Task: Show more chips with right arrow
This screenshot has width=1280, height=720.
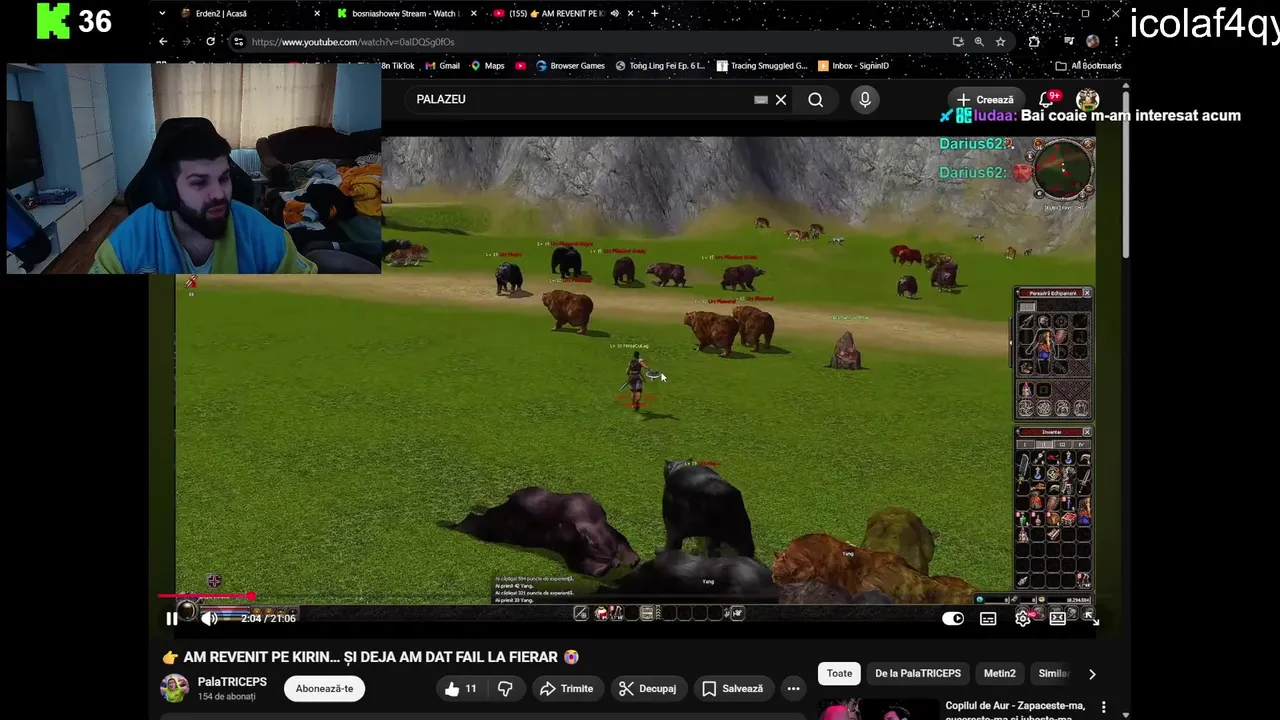Action: point(1092,674)
